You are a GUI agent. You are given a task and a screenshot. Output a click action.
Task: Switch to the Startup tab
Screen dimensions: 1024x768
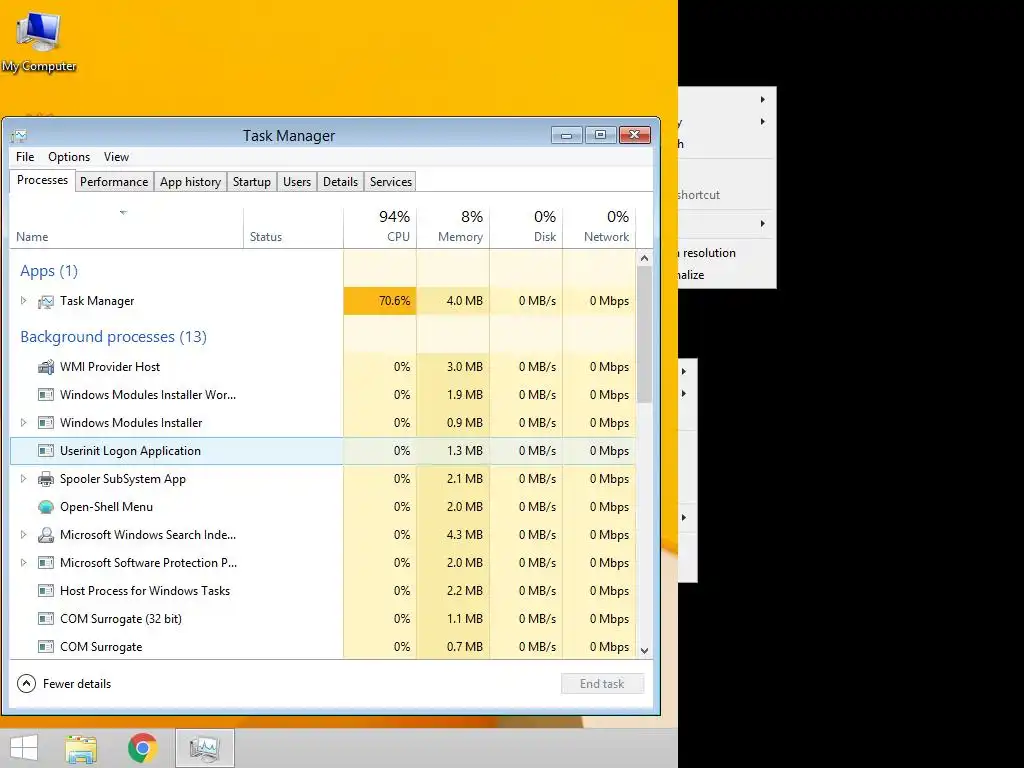251,182
